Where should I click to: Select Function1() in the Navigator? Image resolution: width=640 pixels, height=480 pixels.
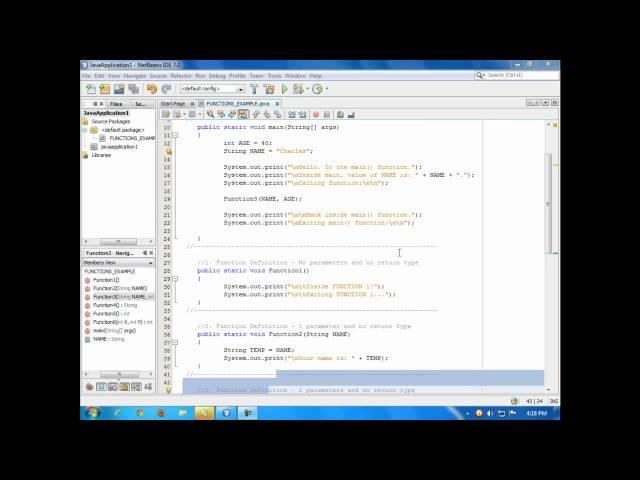106,280
